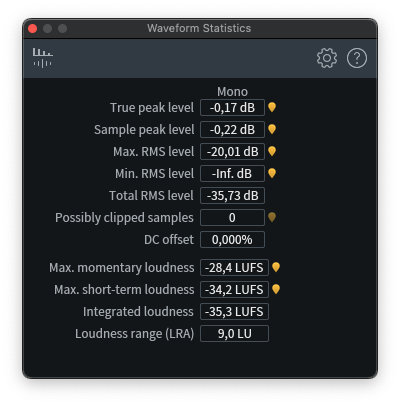Click the Waveform Statistics logo icon
This screenshot has width=400, height=405.
click(43, 58)
